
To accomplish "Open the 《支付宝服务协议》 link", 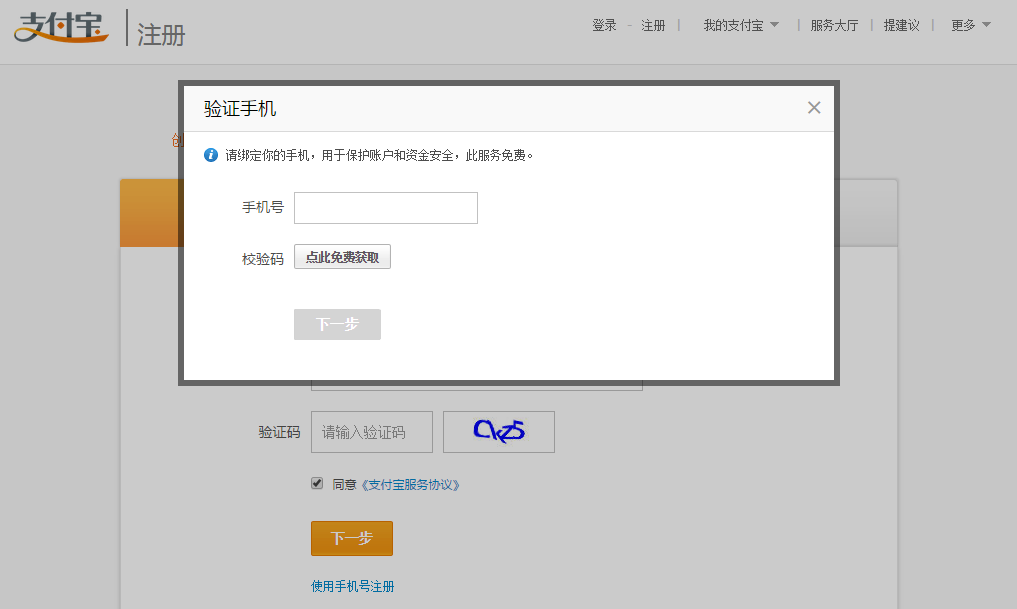I will pos(410,484).
